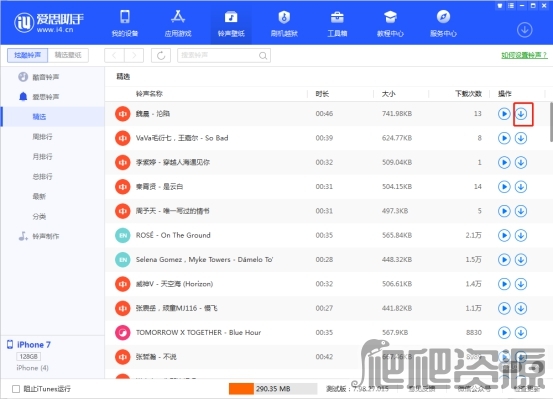Viewport: 553px width, 400px height.
Task: Play TOMORROW X TOGETHER - Blue Hour
Action: tap(504, 333)
